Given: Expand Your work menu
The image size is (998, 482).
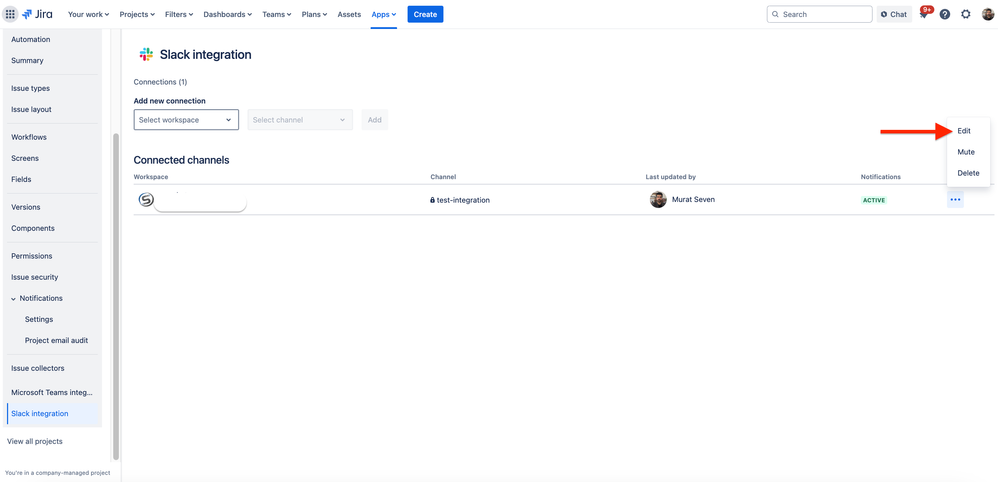Looking at the screenshot, I should 88,14.
